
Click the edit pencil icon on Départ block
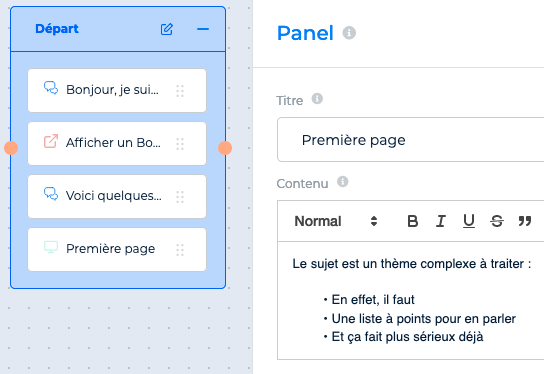tap(167, 29)
